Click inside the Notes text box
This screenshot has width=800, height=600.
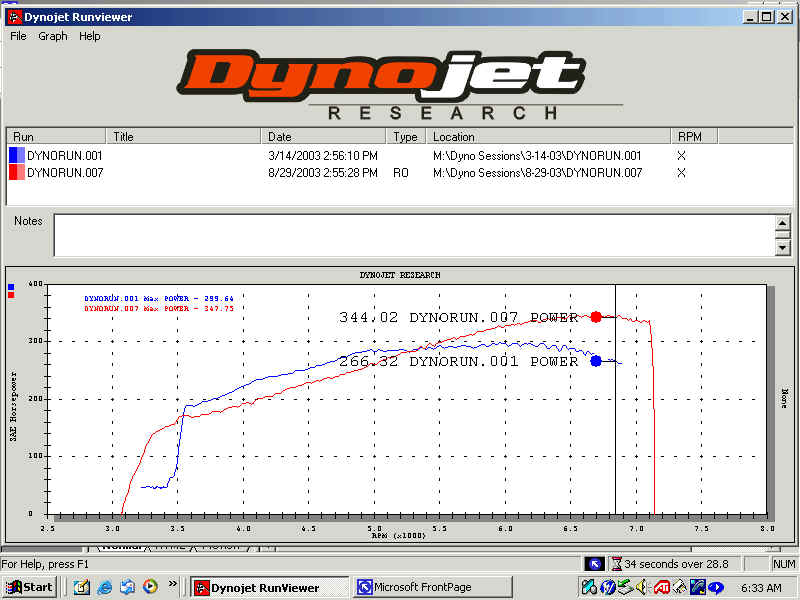tap(414, 235)
